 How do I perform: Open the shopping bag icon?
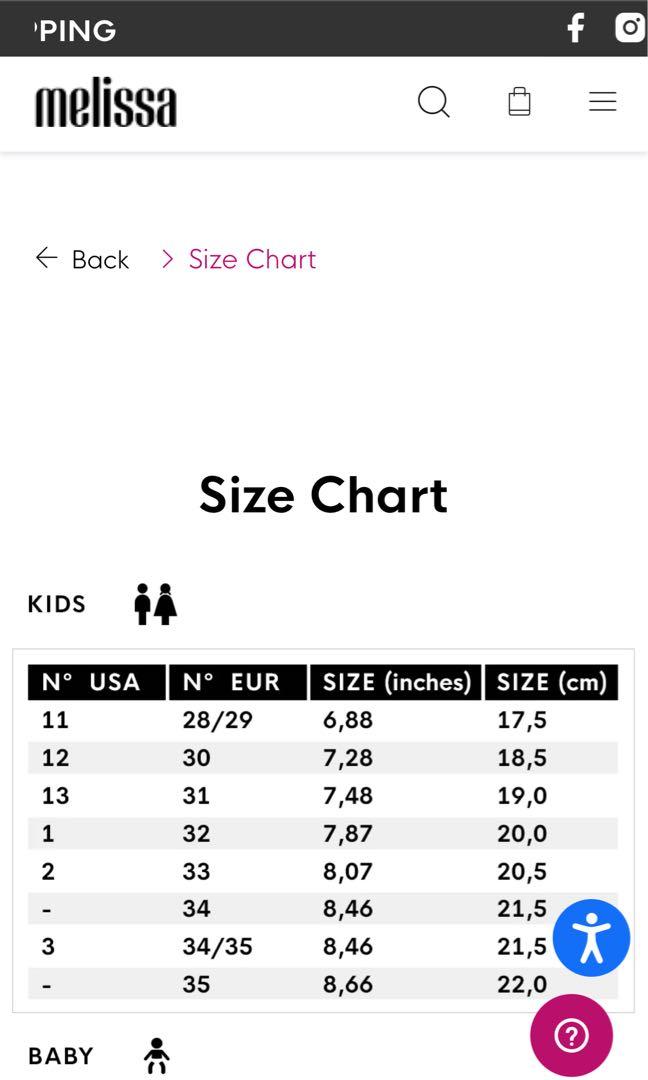(x=518, y=101)
